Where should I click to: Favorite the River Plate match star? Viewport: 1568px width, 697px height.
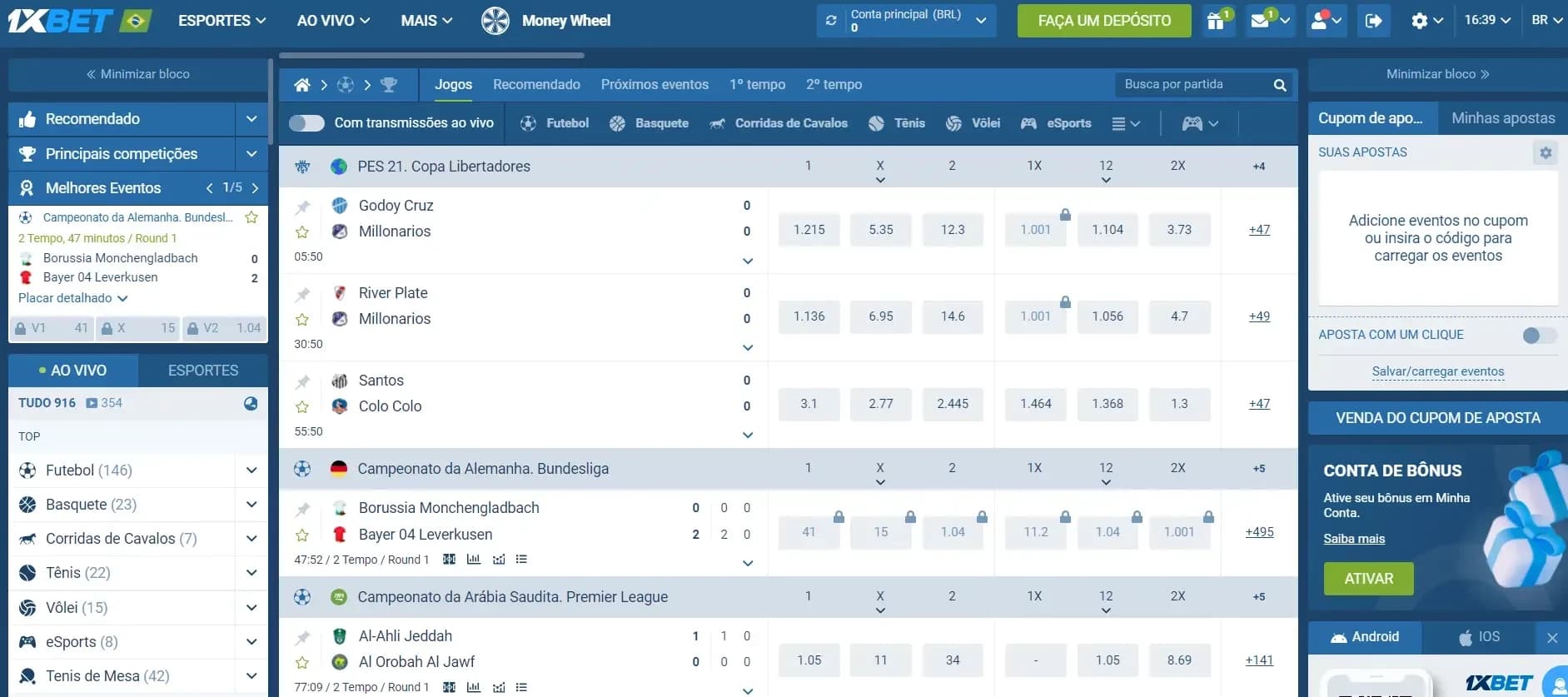pos(302,320)
